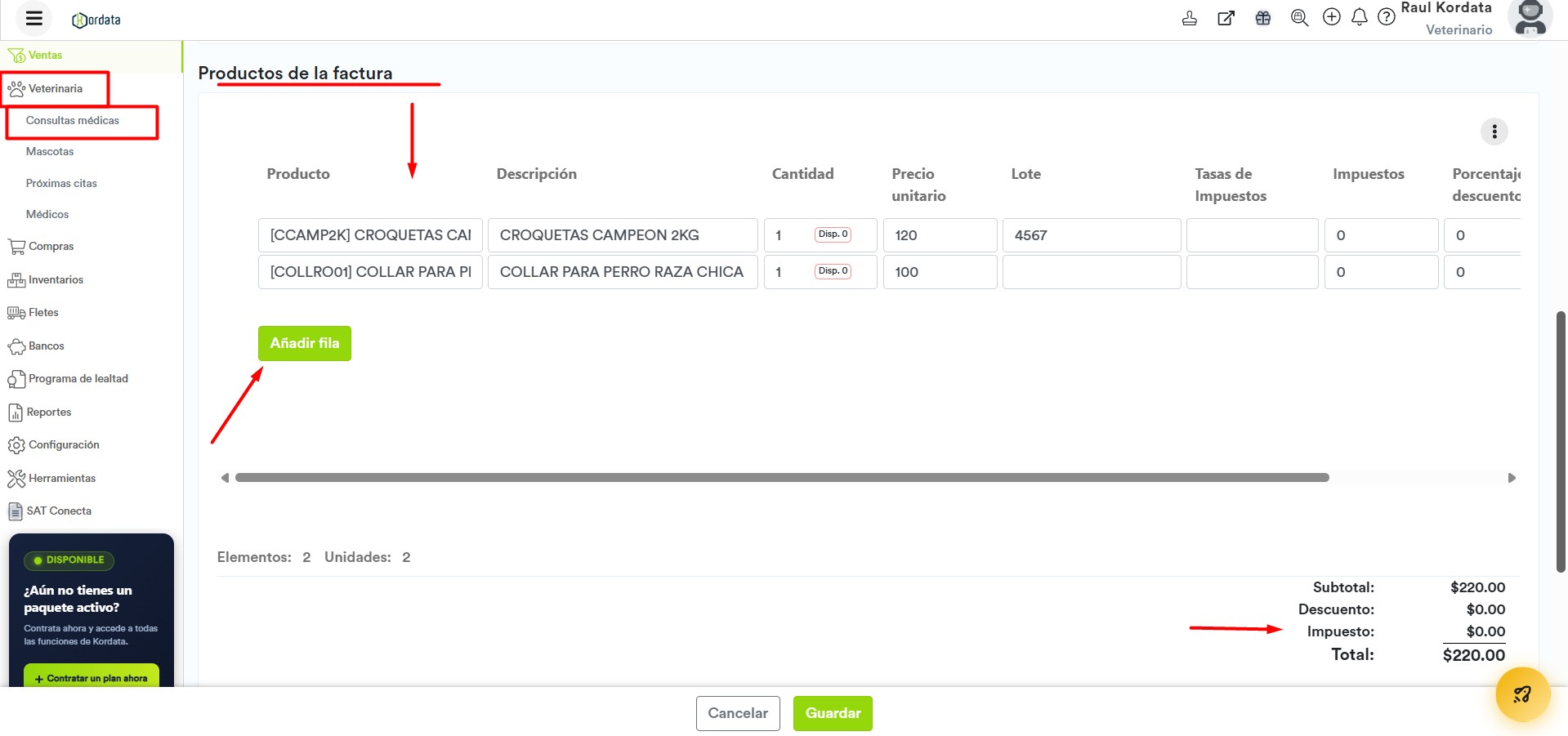Open the user avatar profile menu
This screenshot has width=1568, height=736.
point(1530,18)
